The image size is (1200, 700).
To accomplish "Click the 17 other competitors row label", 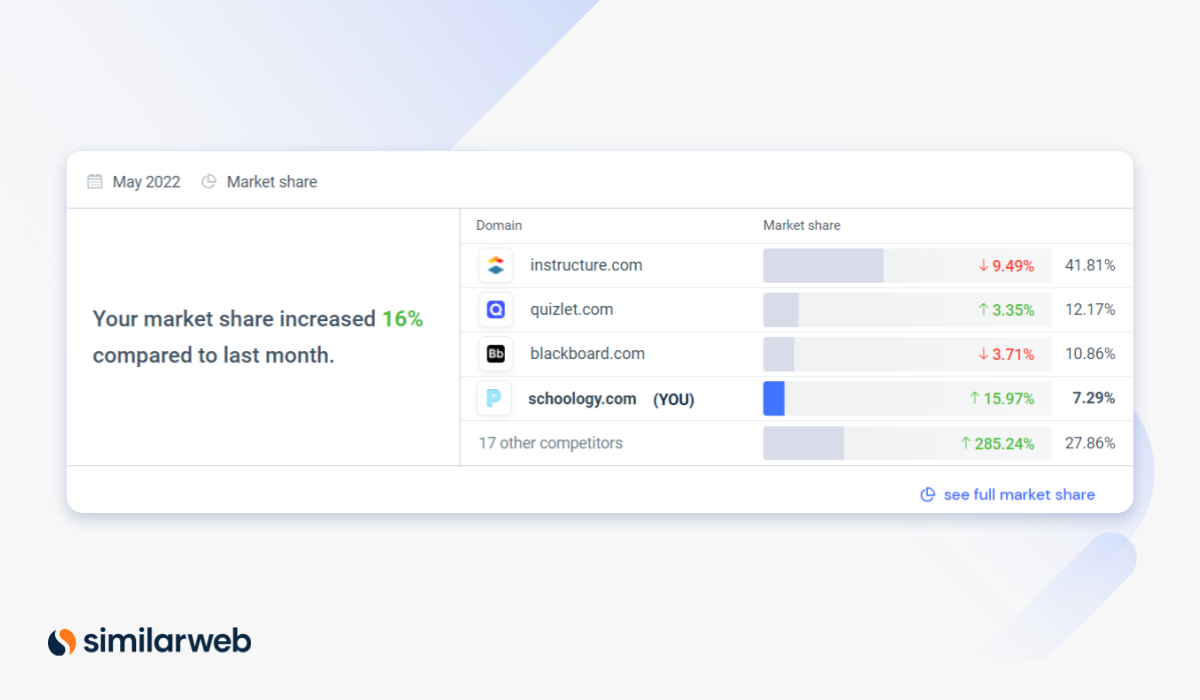I will coord(551,443).
